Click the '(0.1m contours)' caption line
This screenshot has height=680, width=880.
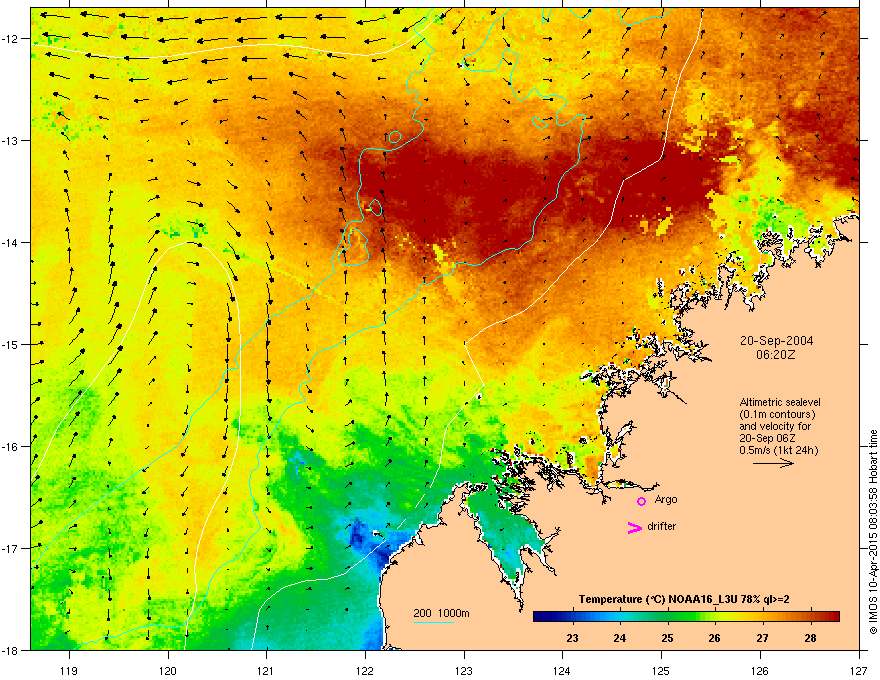[x=777, y=415]
